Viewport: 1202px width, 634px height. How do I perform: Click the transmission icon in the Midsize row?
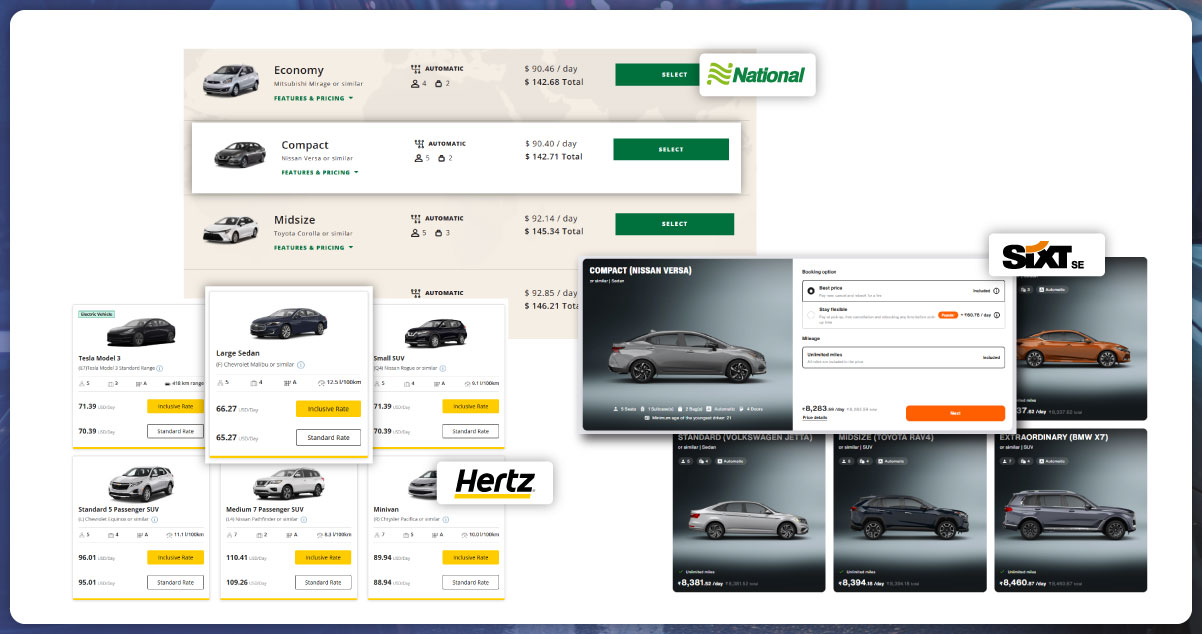[416, 218]
